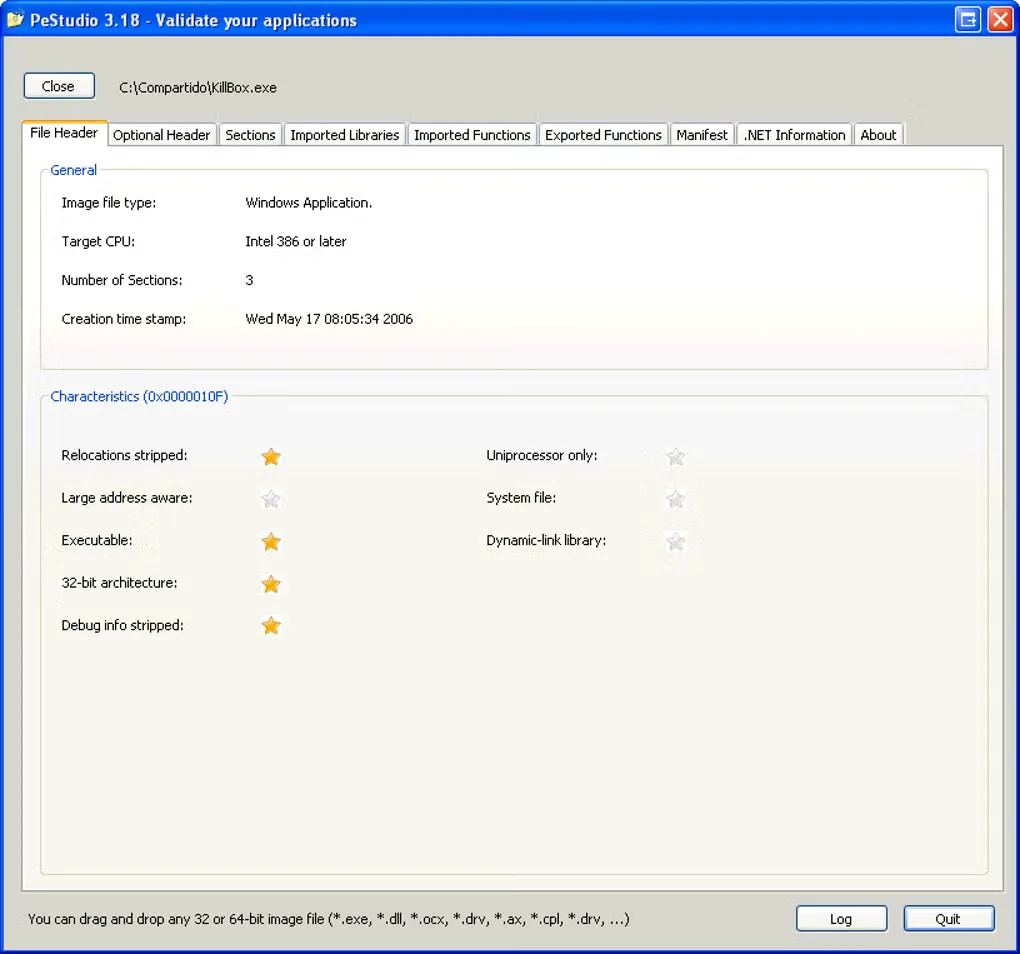
Task: View the Imported Functions tab
Action: pyautogui.click(x=472, y=135)
